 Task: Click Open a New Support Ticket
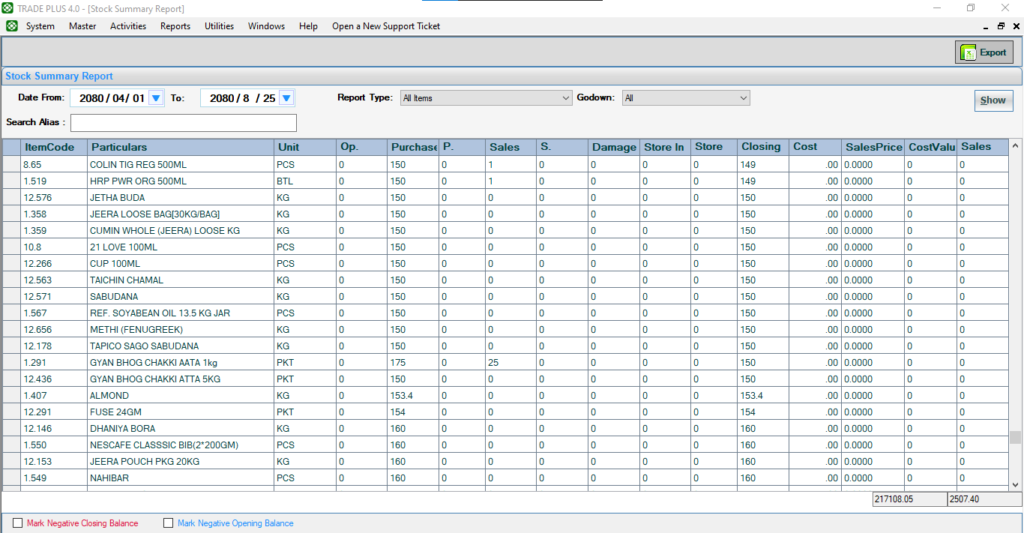tap(386, 26)
